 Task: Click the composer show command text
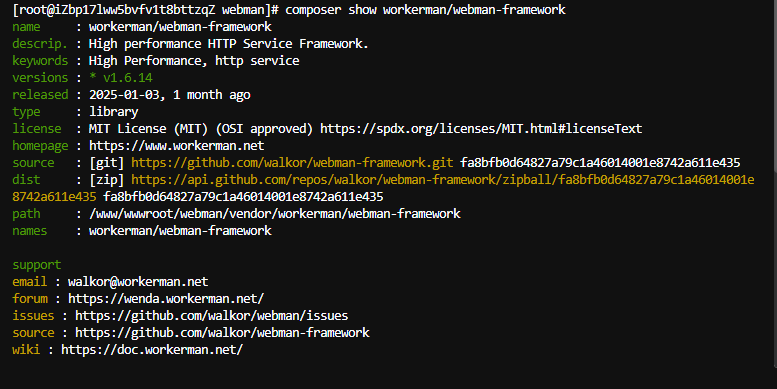click(x=425, y=10)
